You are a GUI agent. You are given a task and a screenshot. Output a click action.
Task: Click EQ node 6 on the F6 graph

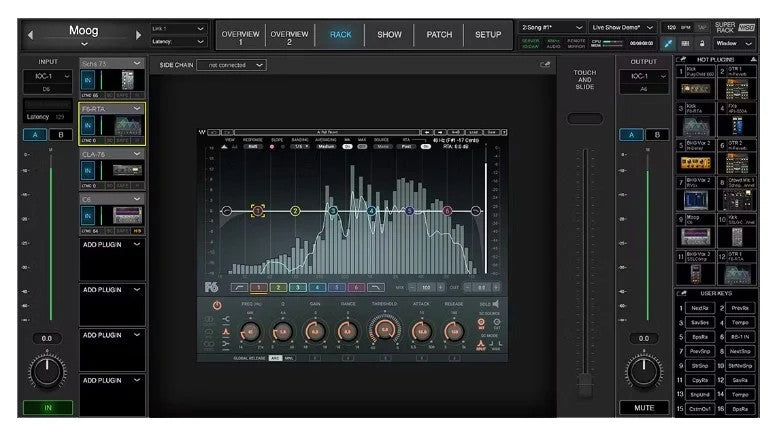[x=447, y=211]
